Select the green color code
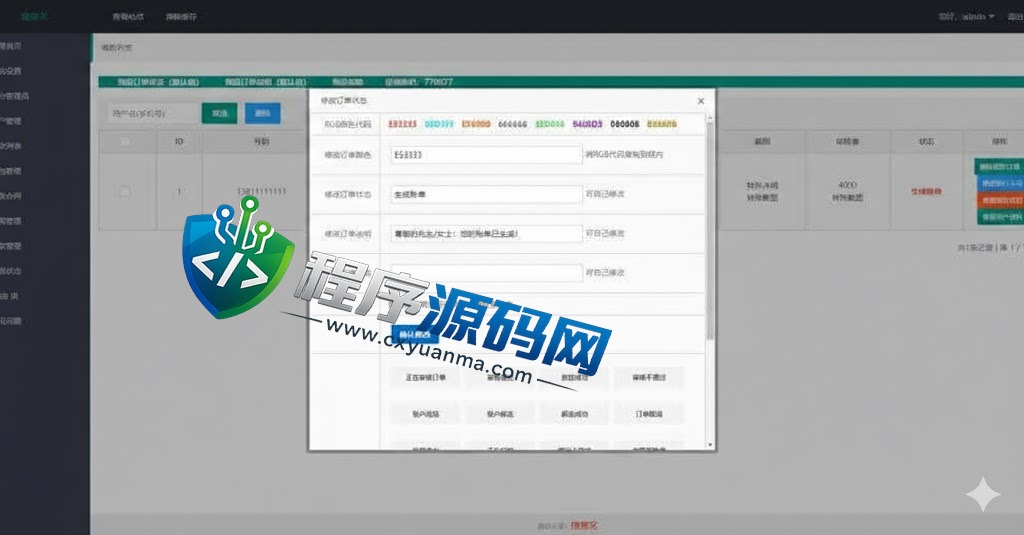Screen dimensions: 1024x535 point(550,124)
